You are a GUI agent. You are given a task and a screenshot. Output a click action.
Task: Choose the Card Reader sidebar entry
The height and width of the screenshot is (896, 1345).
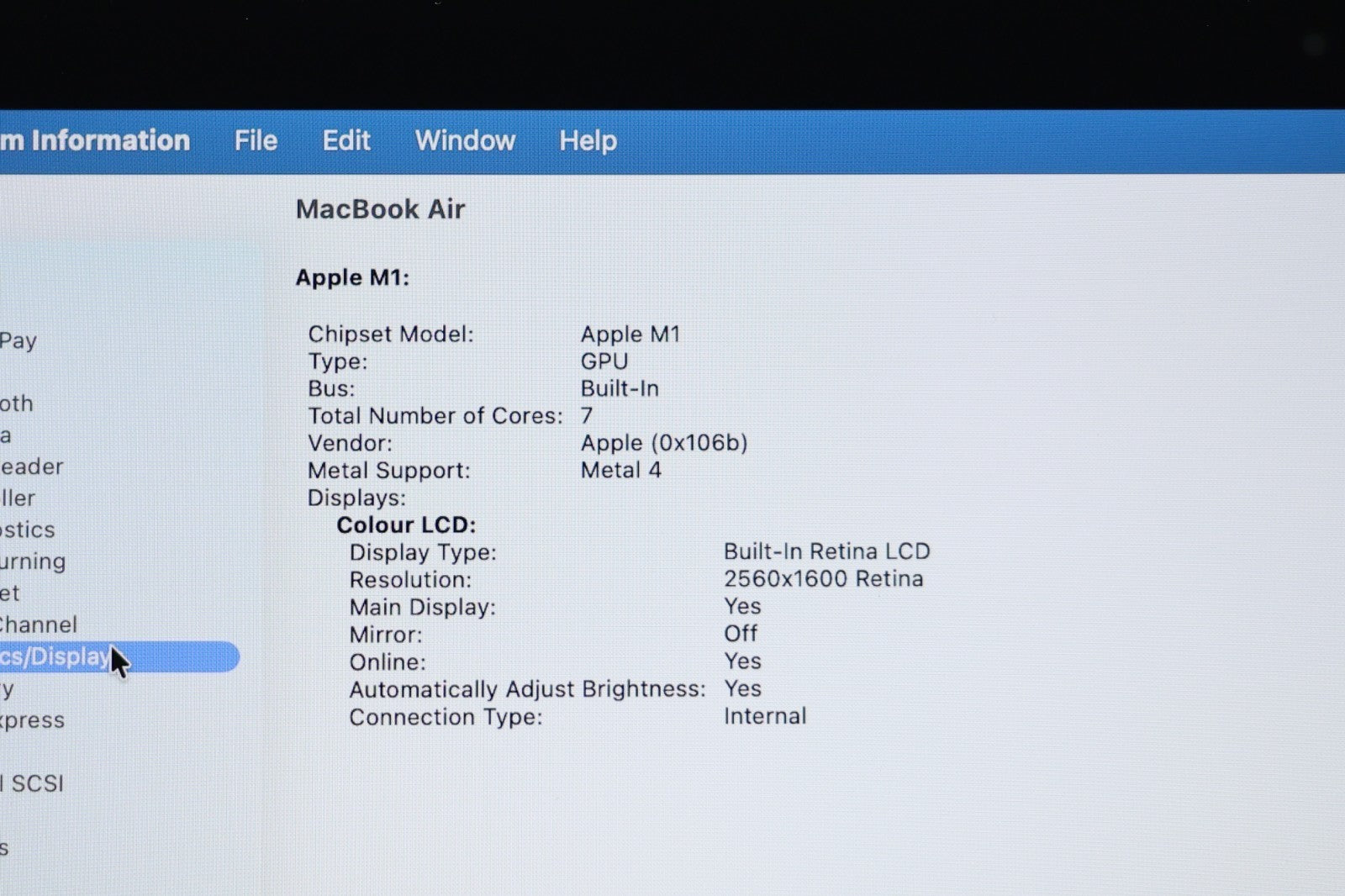(x=32, y=466)
